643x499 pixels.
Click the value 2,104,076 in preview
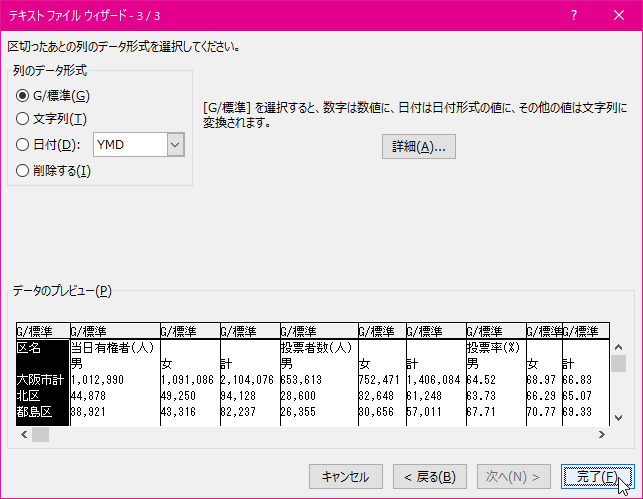tap(247, 380)
